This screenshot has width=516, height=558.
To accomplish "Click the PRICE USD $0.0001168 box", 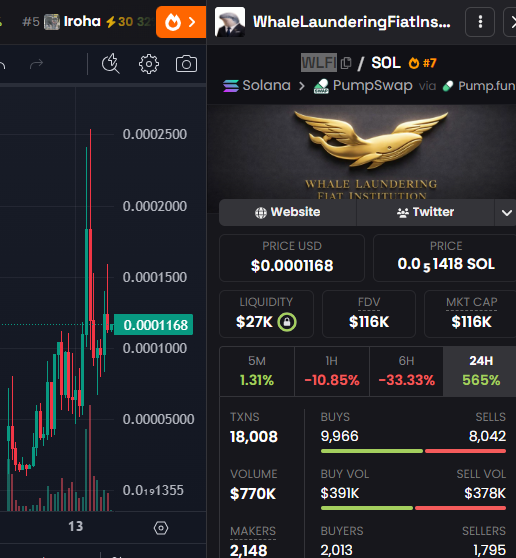I will (292, 258).
